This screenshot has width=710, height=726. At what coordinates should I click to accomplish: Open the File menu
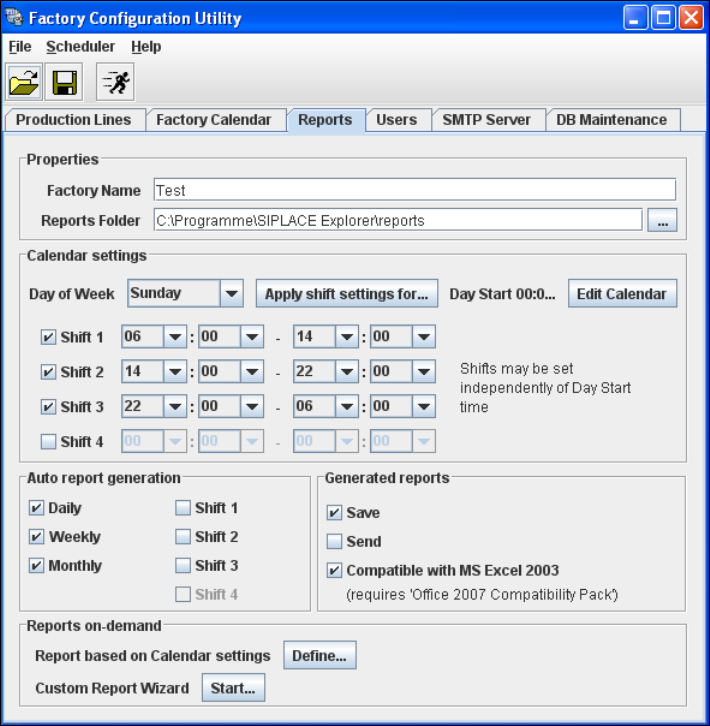[20, 47]
